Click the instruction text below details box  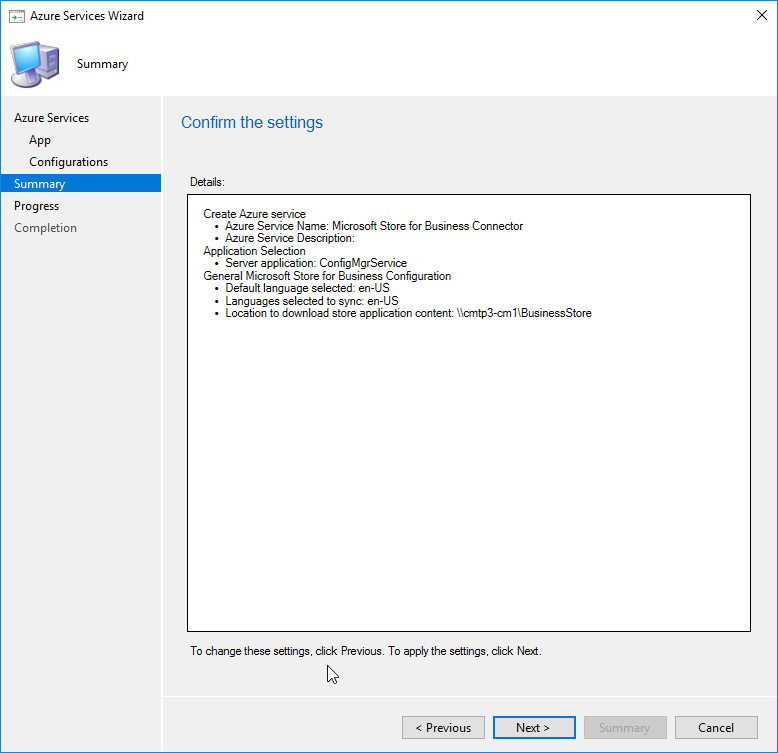point(366,651)
